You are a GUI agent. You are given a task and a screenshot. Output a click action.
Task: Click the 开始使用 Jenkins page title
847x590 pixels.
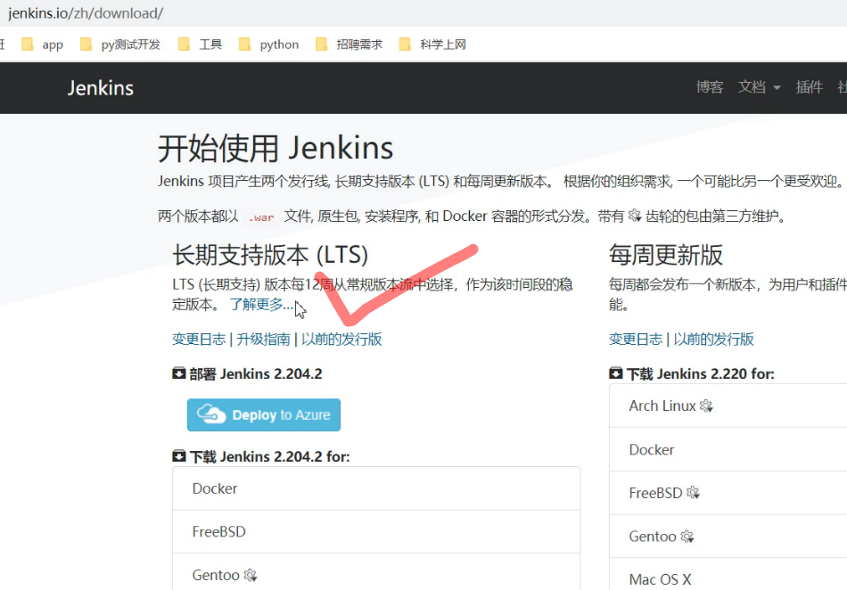275,149
